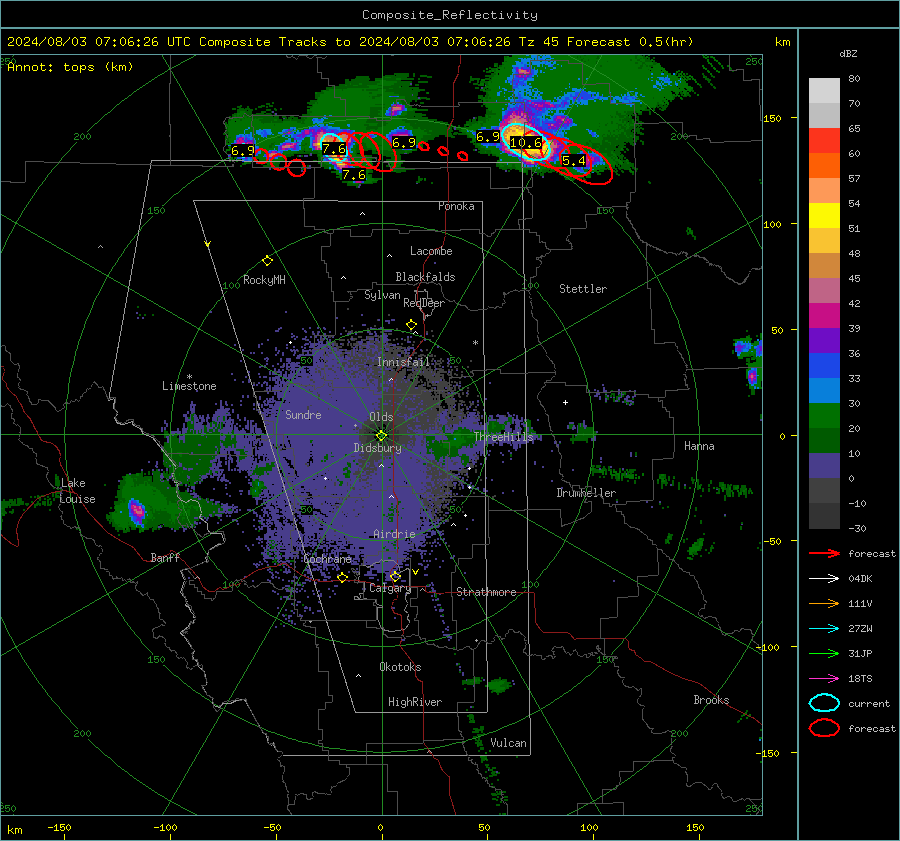The width and height of the screenshot is (900, 841).
Task: Click the yellow diamond marker above RedDeer label
Action: 411,325
